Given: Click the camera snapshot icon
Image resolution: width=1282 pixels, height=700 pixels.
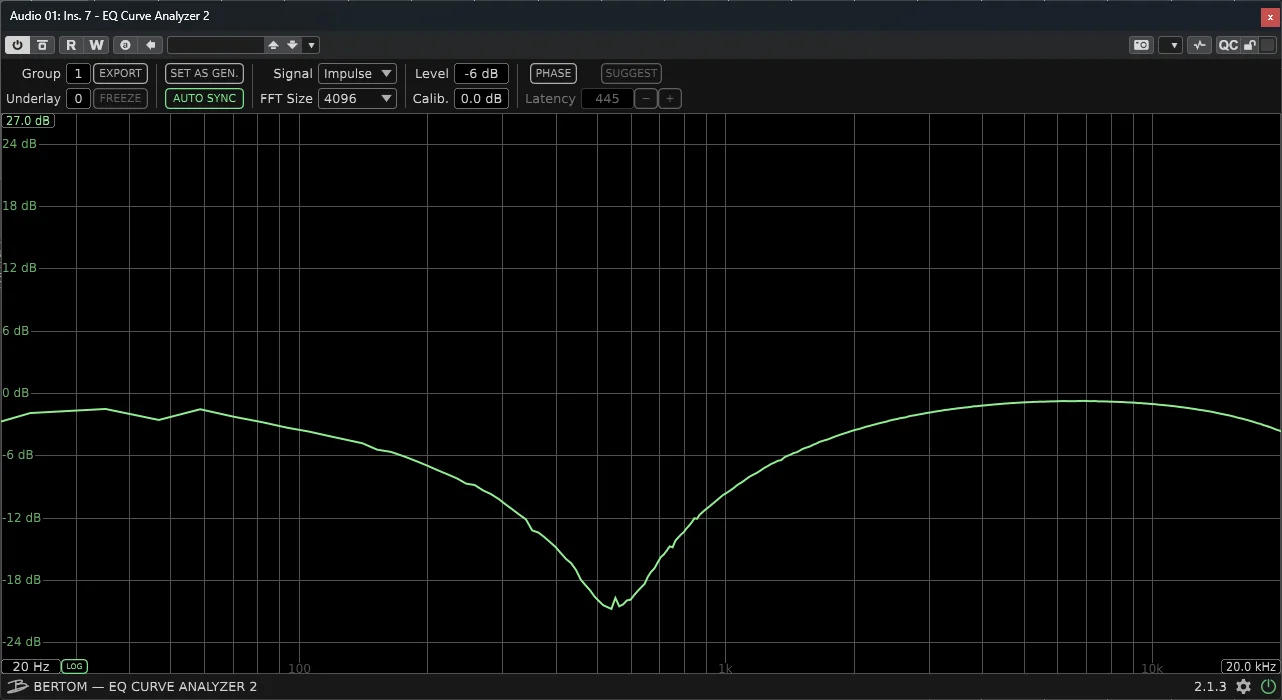Looking at the screenshot, I should point(1141,45).
